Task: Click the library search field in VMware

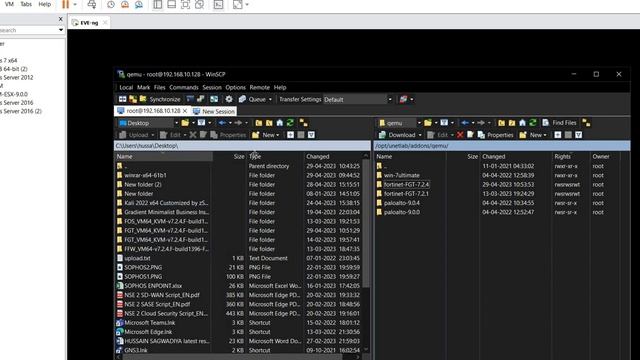Action: pyautogui.click(x=28, y=30)
